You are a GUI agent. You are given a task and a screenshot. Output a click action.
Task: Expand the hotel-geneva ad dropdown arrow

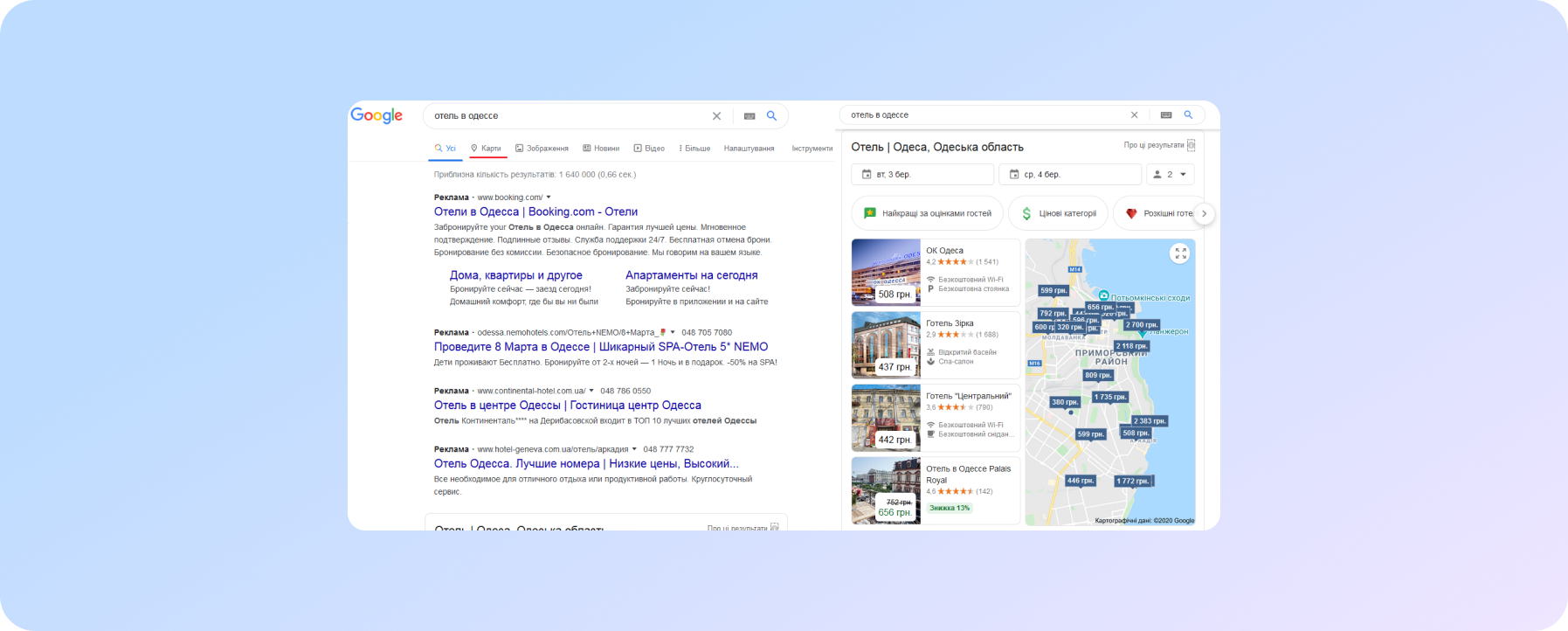click(x=634, y=449)
